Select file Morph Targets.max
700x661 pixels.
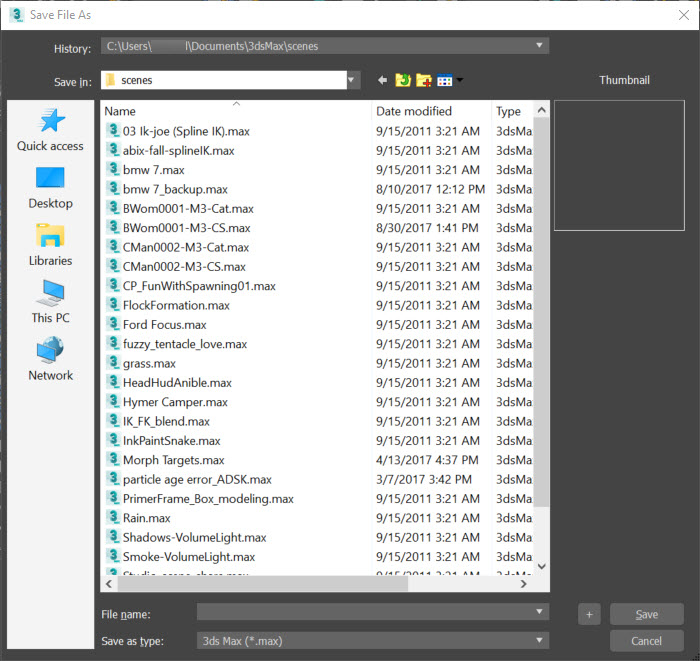coord(174,460)
